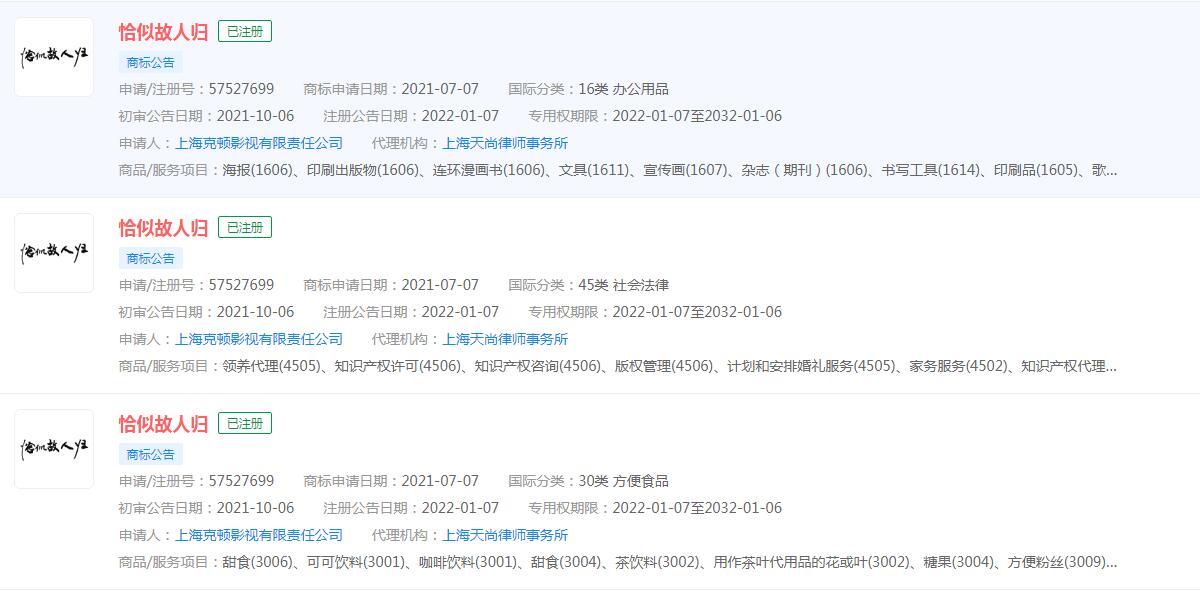Click 商标公告 tag in 社会法律 entry
This screenshot has height=595, width=1200.
(150, 258)
